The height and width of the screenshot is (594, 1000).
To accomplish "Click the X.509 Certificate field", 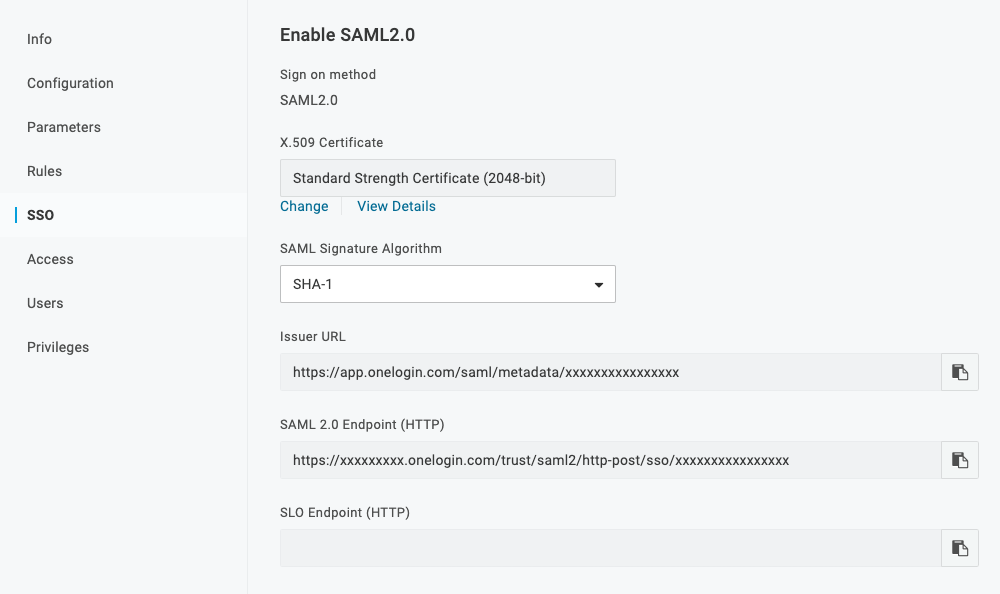I will (x=447, y=178).
